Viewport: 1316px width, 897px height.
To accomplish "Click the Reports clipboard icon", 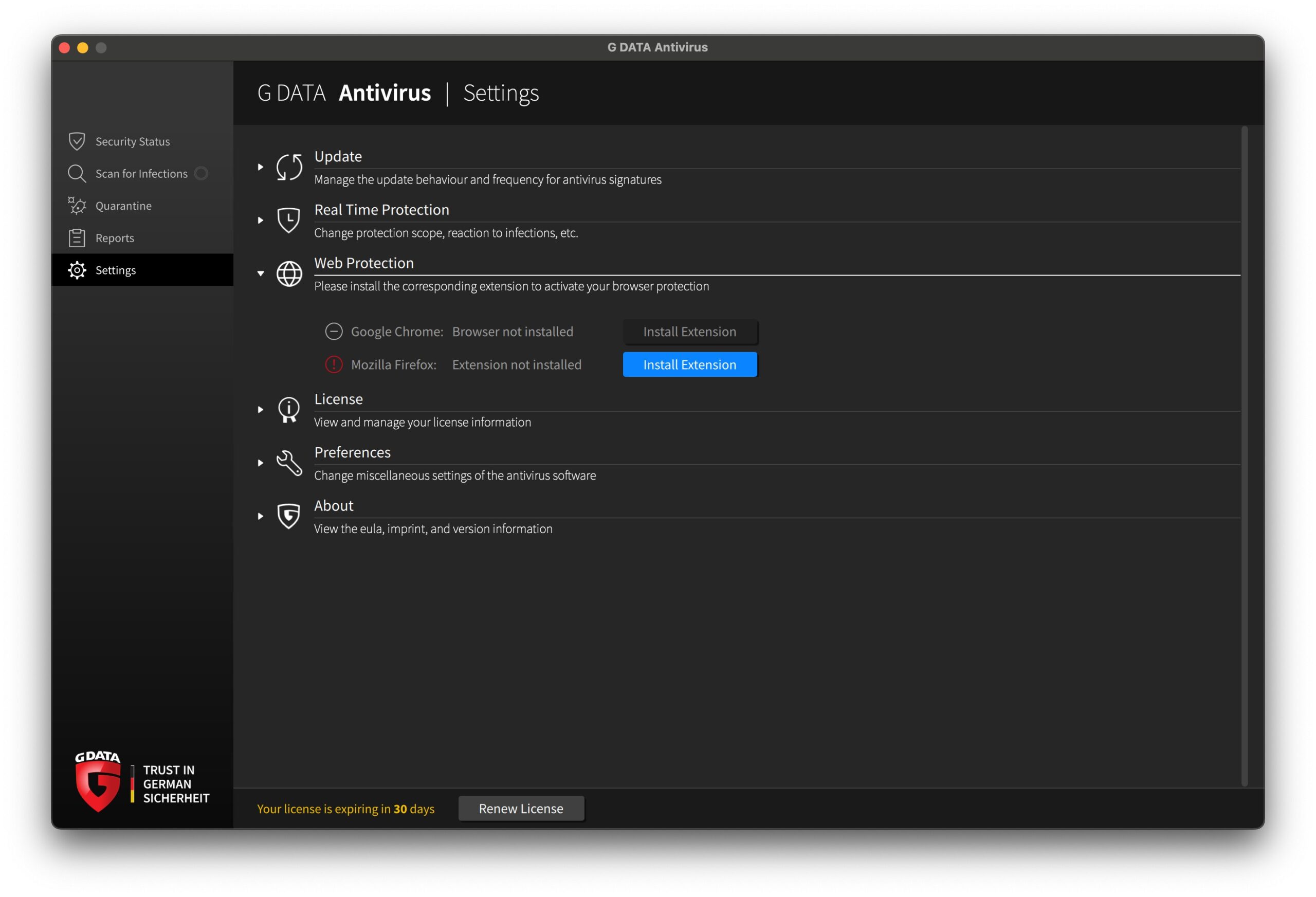I will pos(77,238).
